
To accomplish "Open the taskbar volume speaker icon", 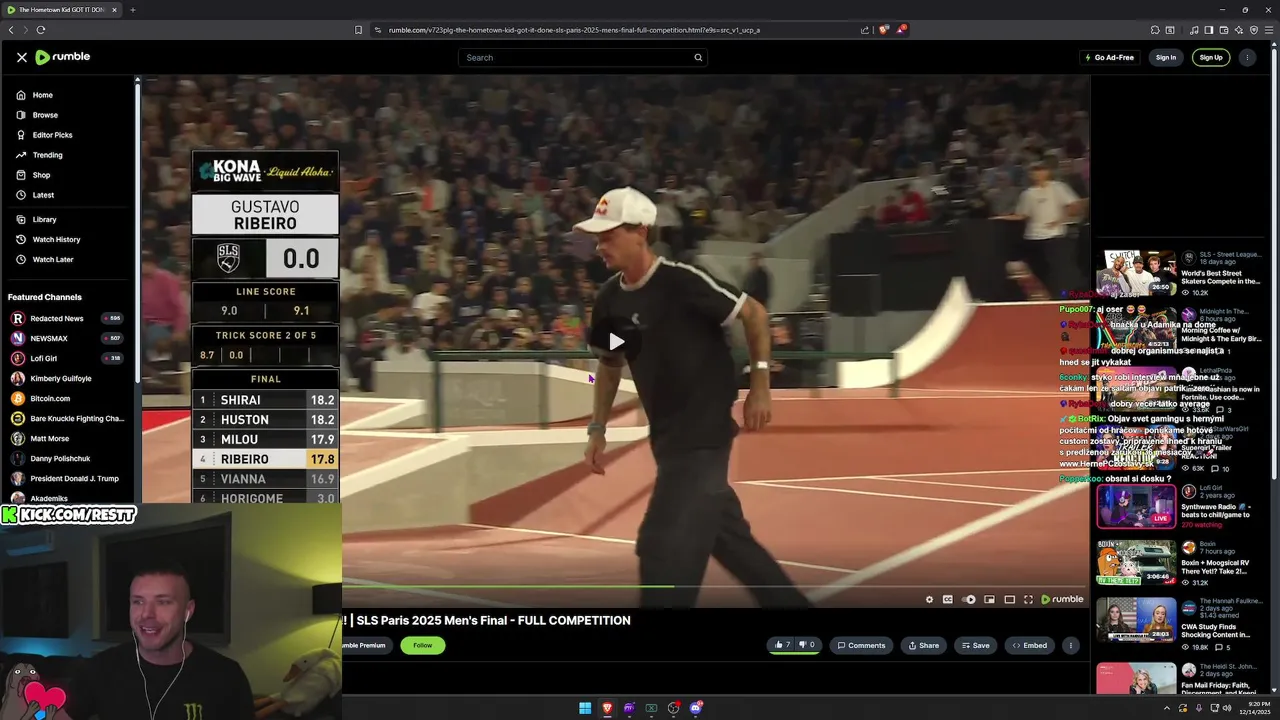I will [x=1227, y=708].
